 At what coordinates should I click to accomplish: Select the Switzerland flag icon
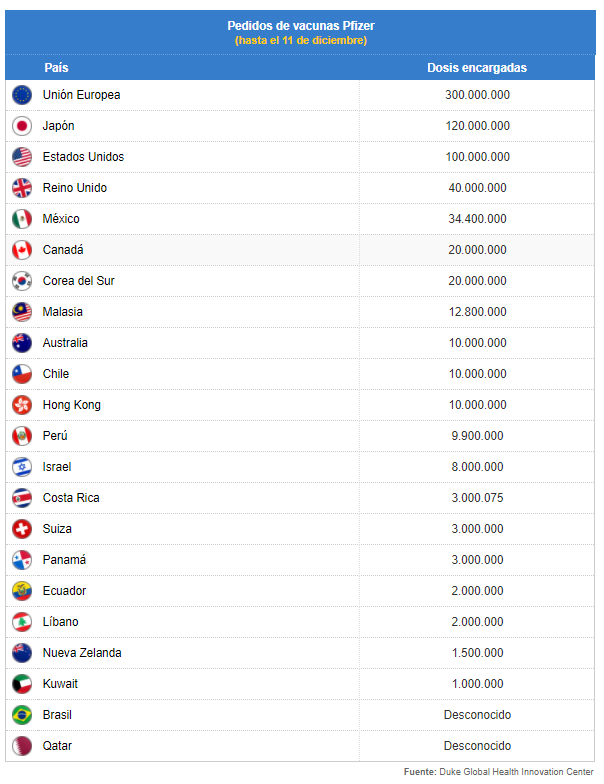click(x=22, y=529)
